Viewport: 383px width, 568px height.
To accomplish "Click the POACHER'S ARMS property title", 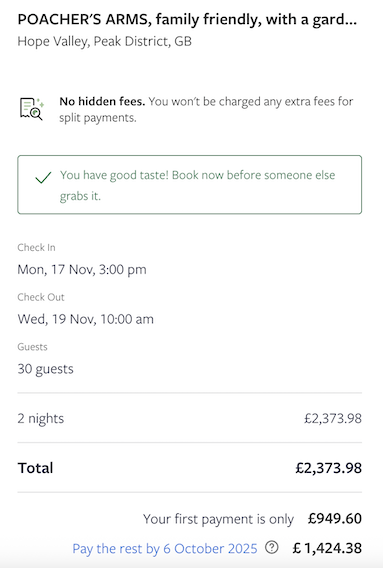I will tap(187, 20).
